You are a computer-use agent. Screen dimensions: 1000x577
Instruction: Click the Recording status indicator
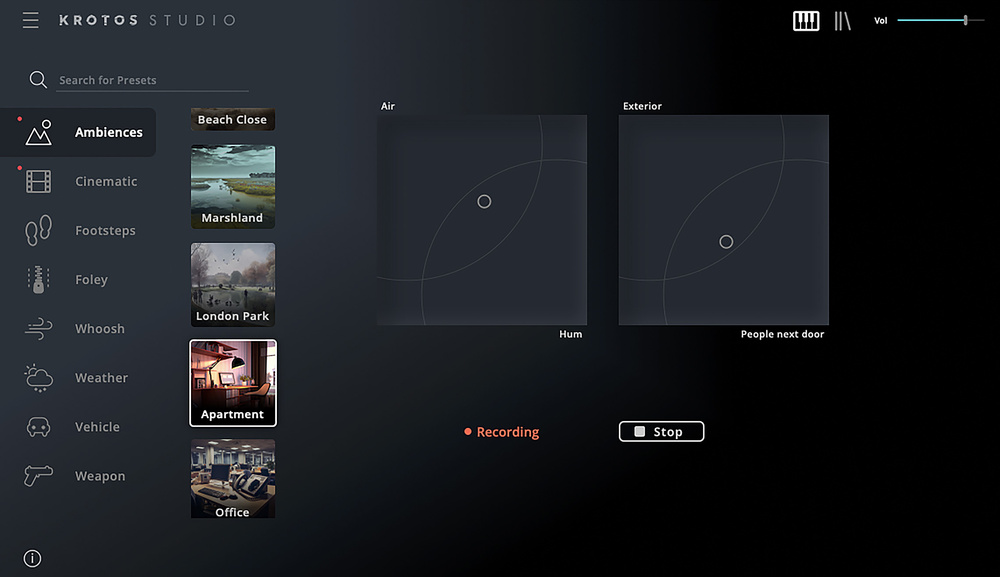point(502,432)
